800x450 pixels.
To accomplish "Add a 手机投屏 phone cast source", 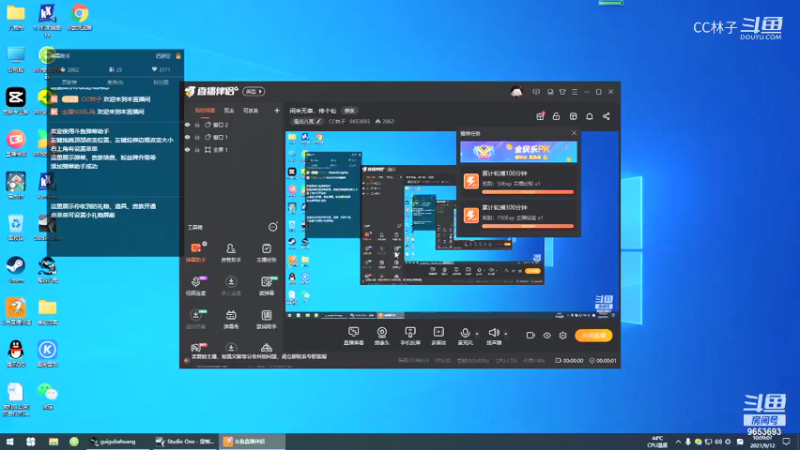I will pyautogui.click(x=410, y=336).
